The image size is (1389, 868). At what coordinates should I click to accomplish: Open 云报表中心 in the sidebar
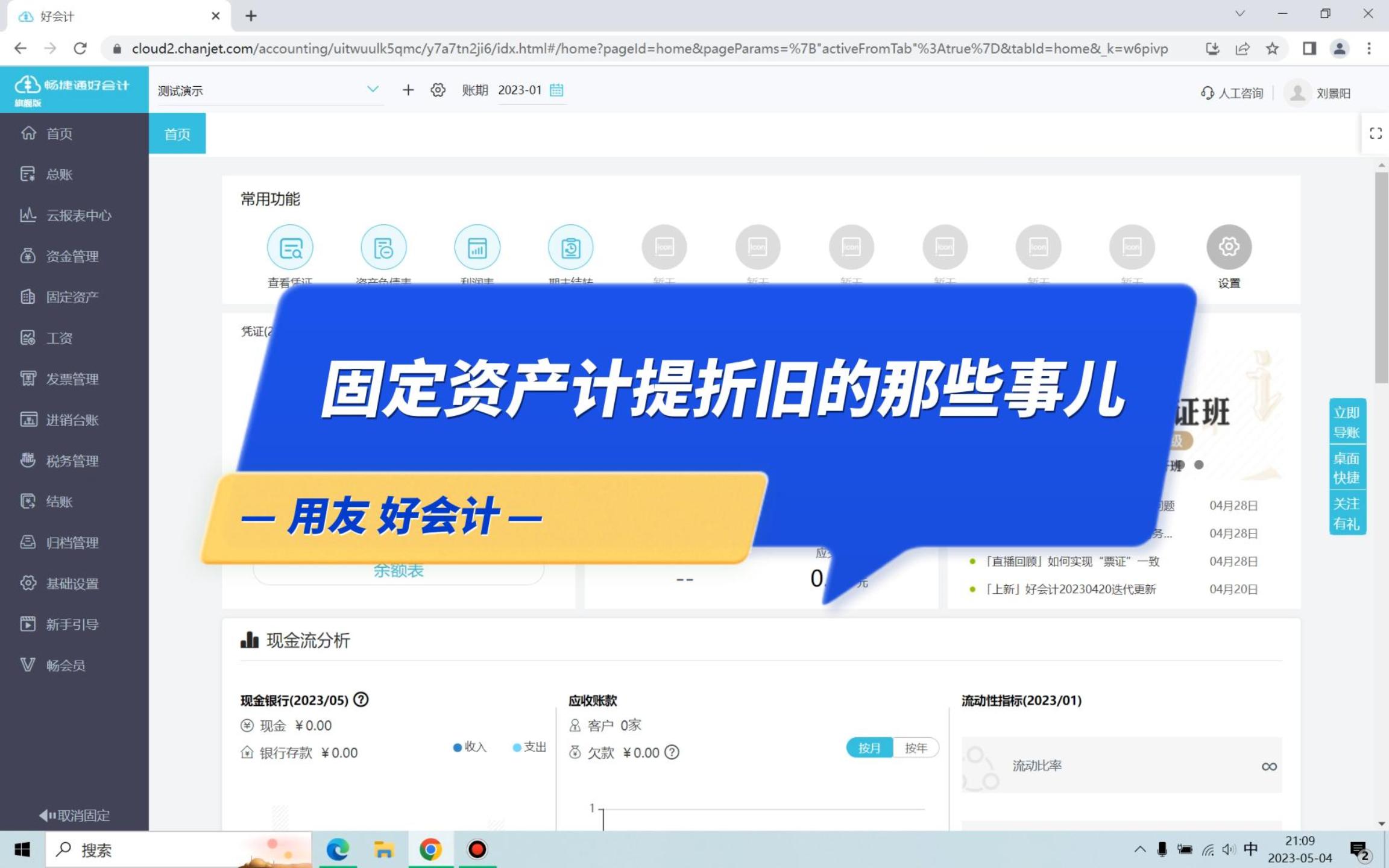[x=74, y=215]
